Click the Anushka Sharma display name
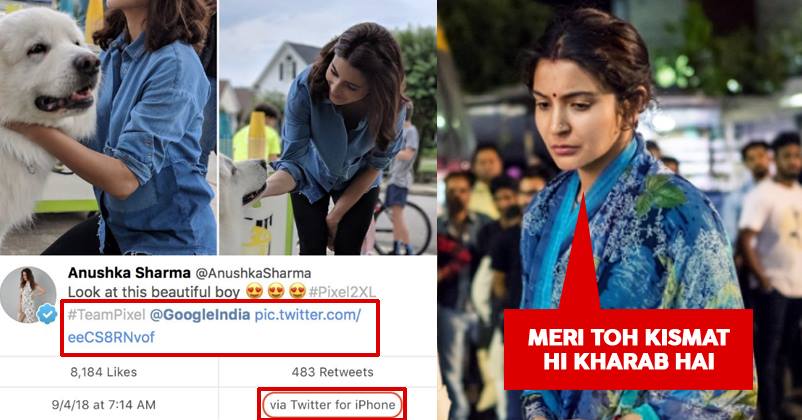 129,273
